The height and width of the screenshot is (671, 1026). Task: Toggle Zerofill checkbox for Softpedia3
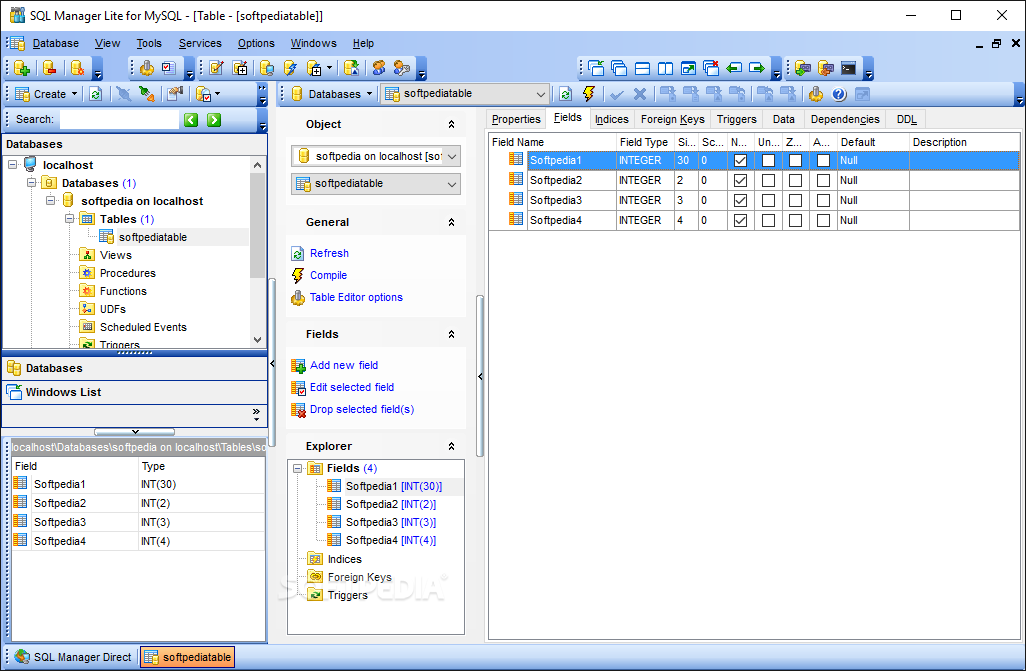pyautogui.click(x=796, y=200)
